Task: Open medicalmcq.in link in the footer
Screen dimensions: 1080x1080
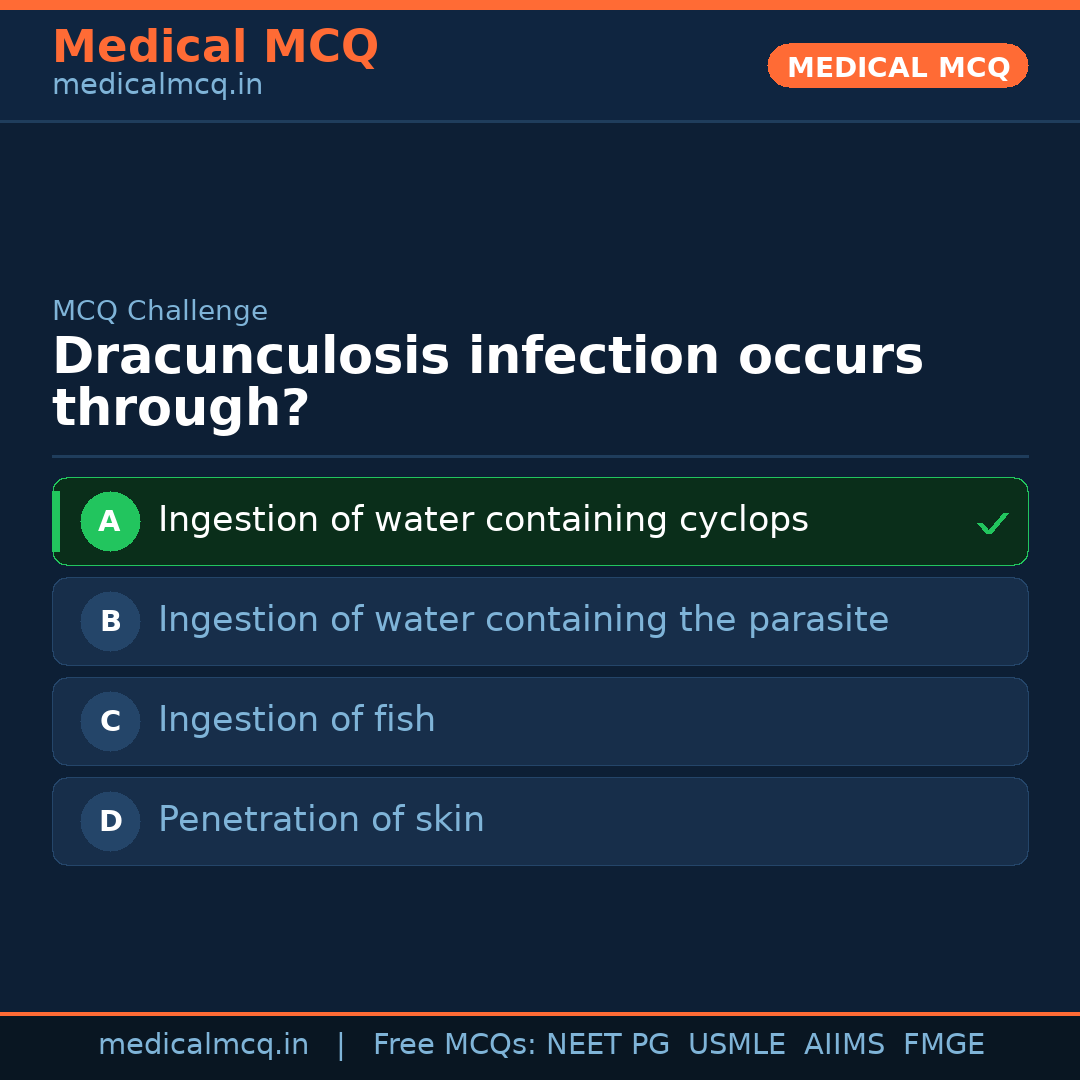Action: click(x=203, y=1045)
